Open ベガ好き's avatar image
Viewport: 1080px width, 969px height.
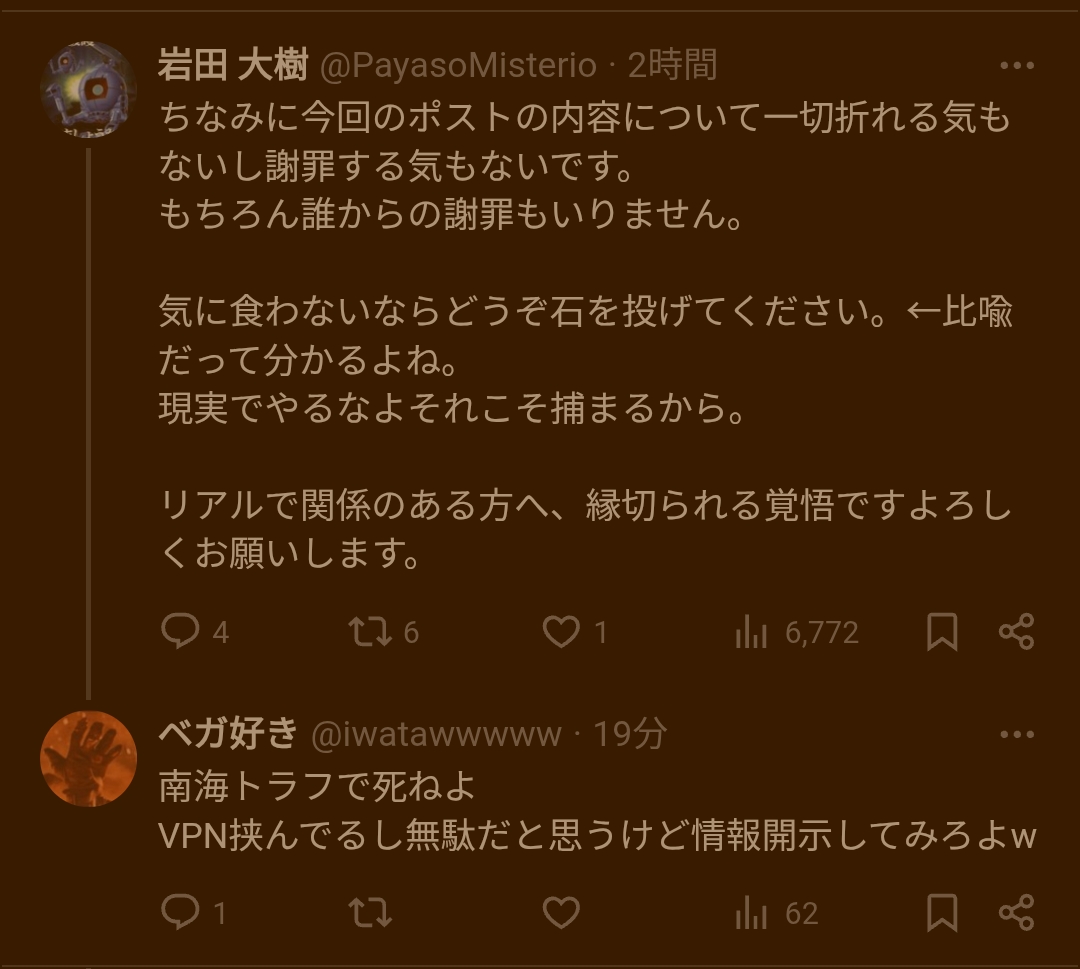pyautogui.click(x=88, y=759)
